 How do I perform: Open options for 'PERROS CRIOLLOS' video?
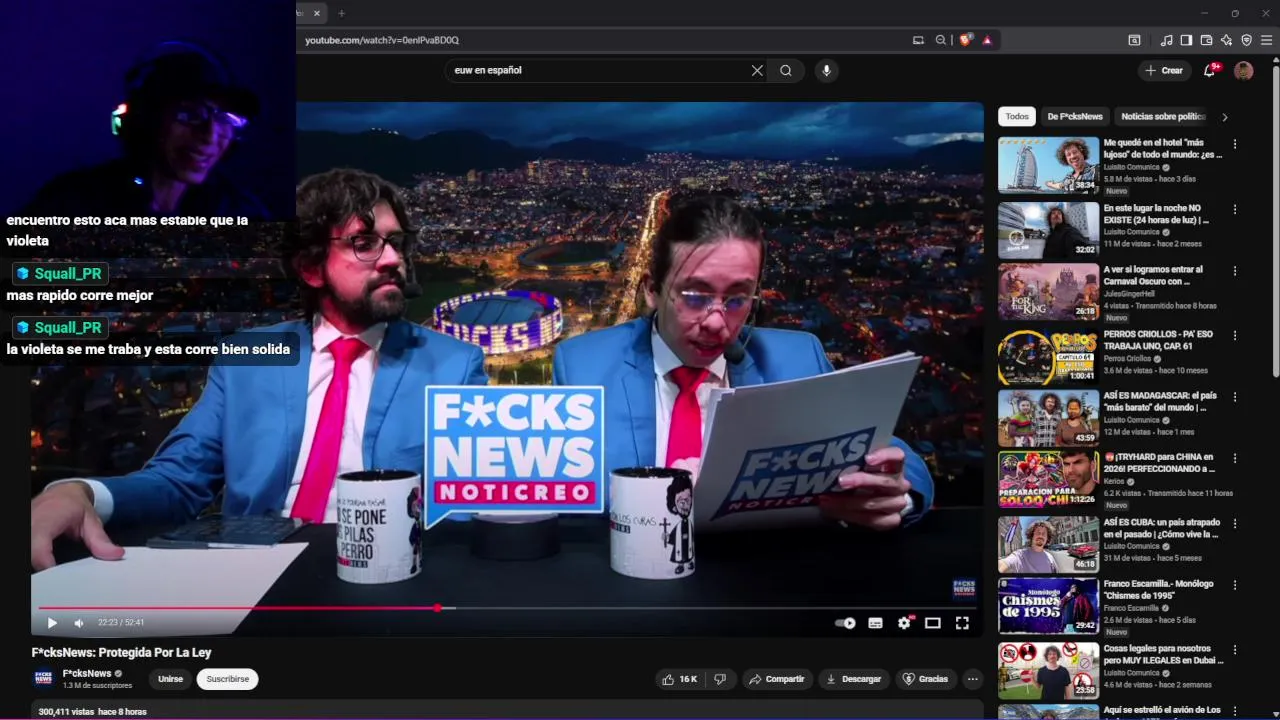1235,336
